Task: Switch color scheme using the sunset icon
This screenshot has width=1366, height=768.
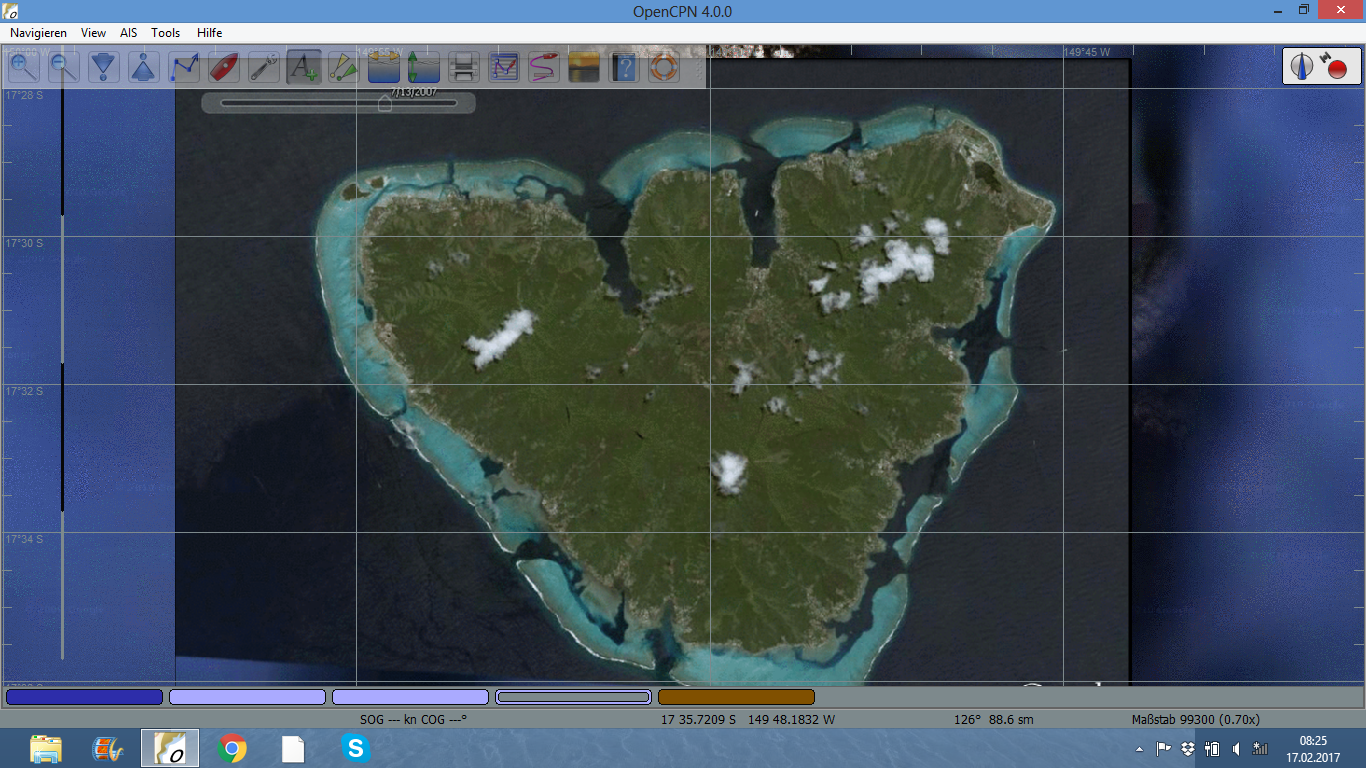Action: [x=583, y=67]
